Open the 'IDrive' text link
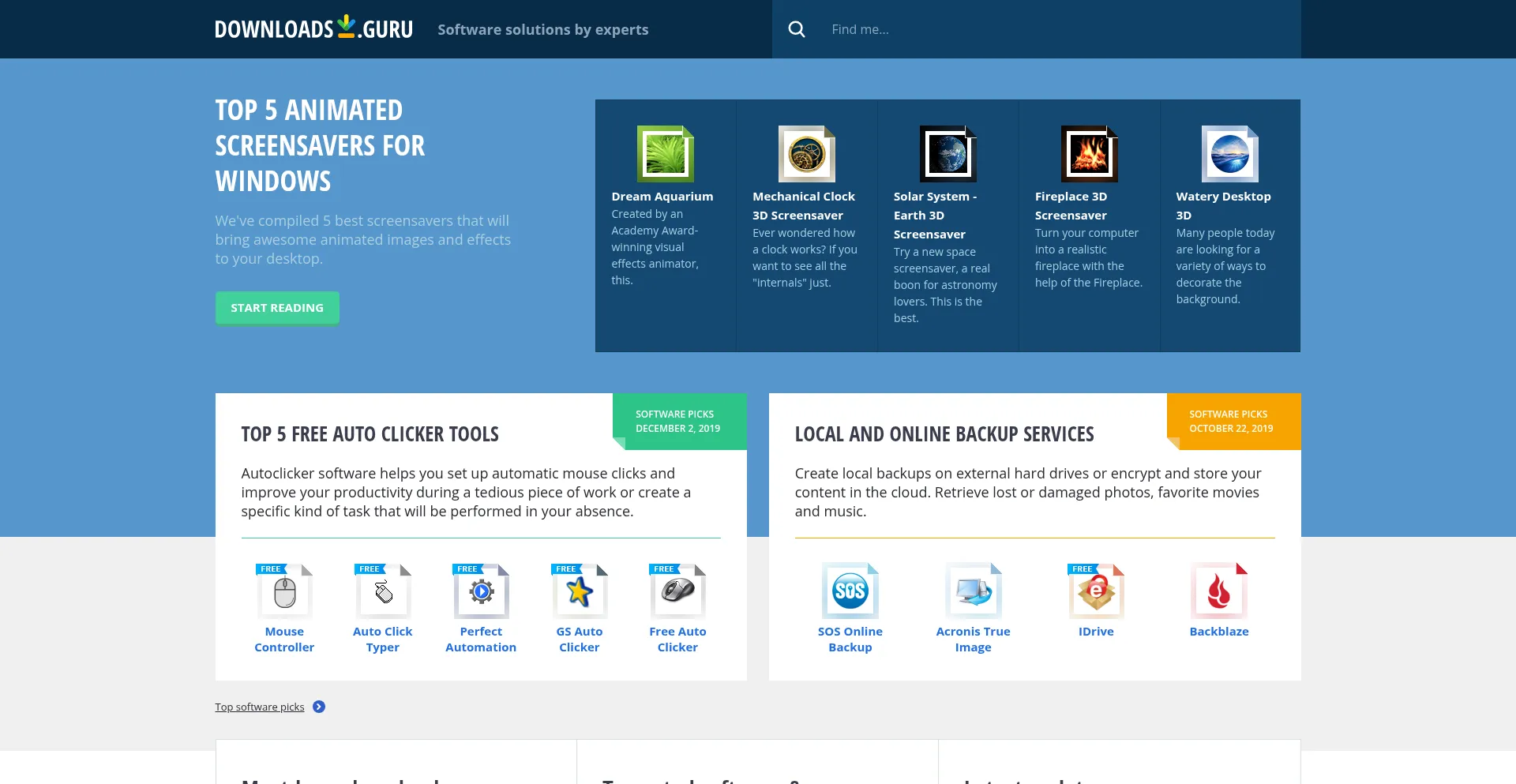This screenshot has height=784, width=1516. 1096,632
